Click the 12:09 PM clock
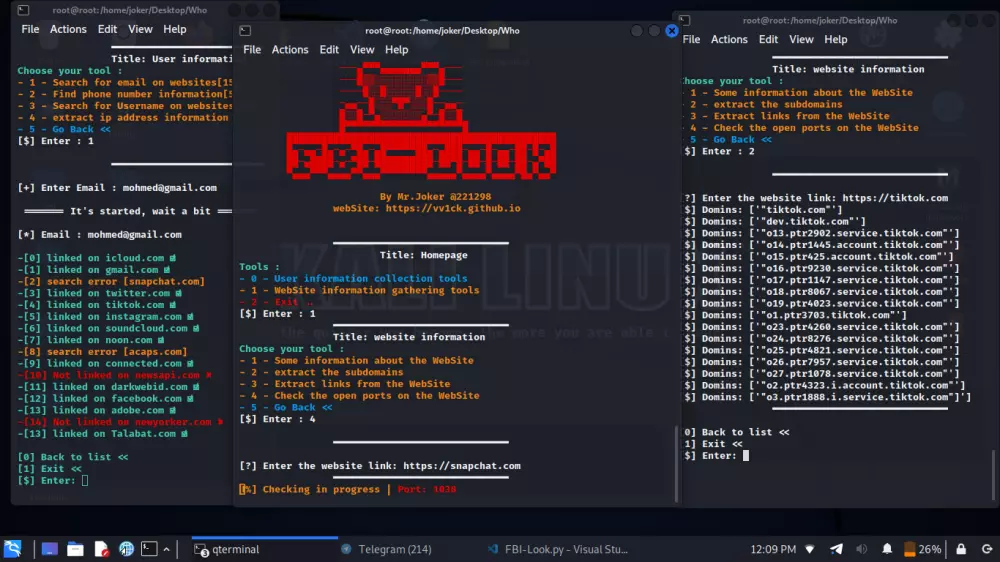This screenshot has height=562, width=1000. [x=773, y=549]
